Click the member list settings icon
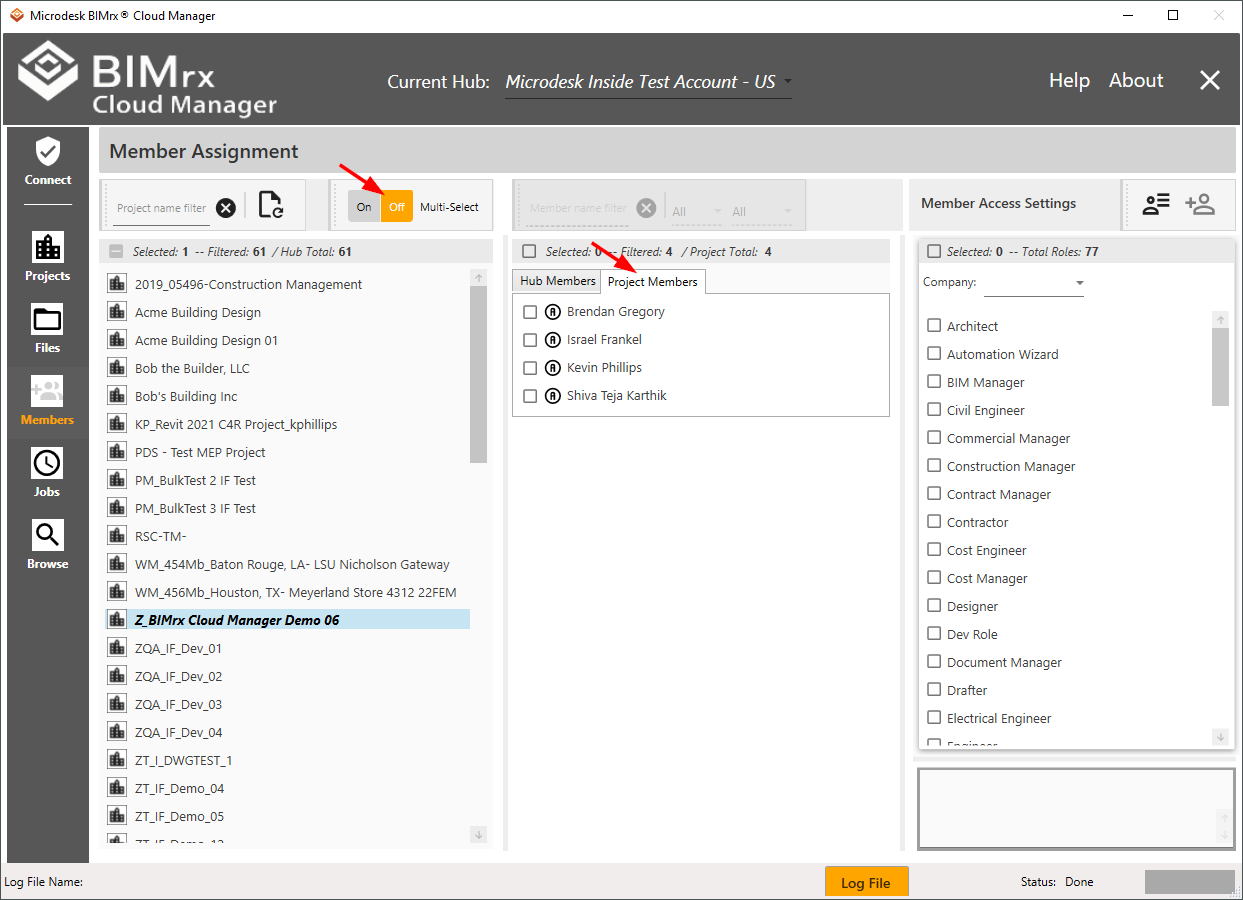The image size is (1243, 900). click(x=1156, y=204)
